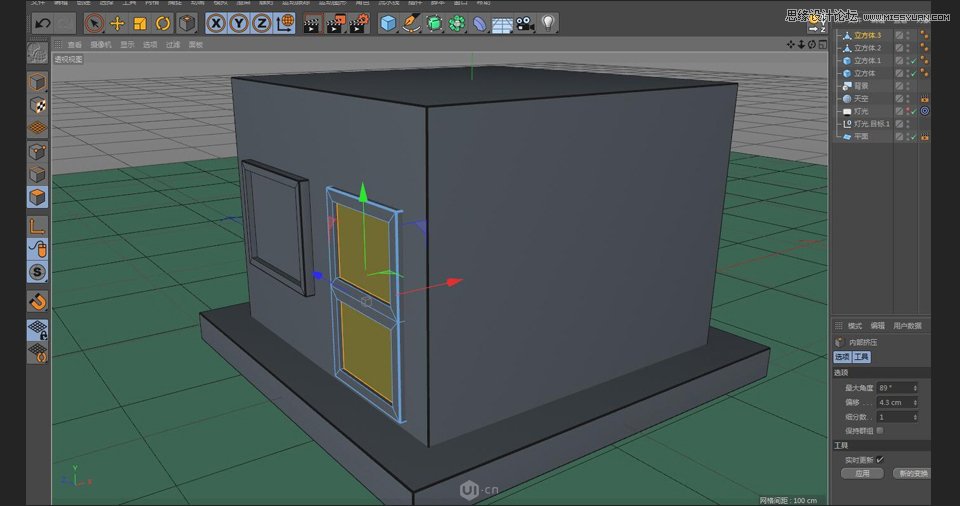Viewport: 960px width, 506px height.
Task: Click the 最大角度 value stepper arrows
Action: pos(915,388)
